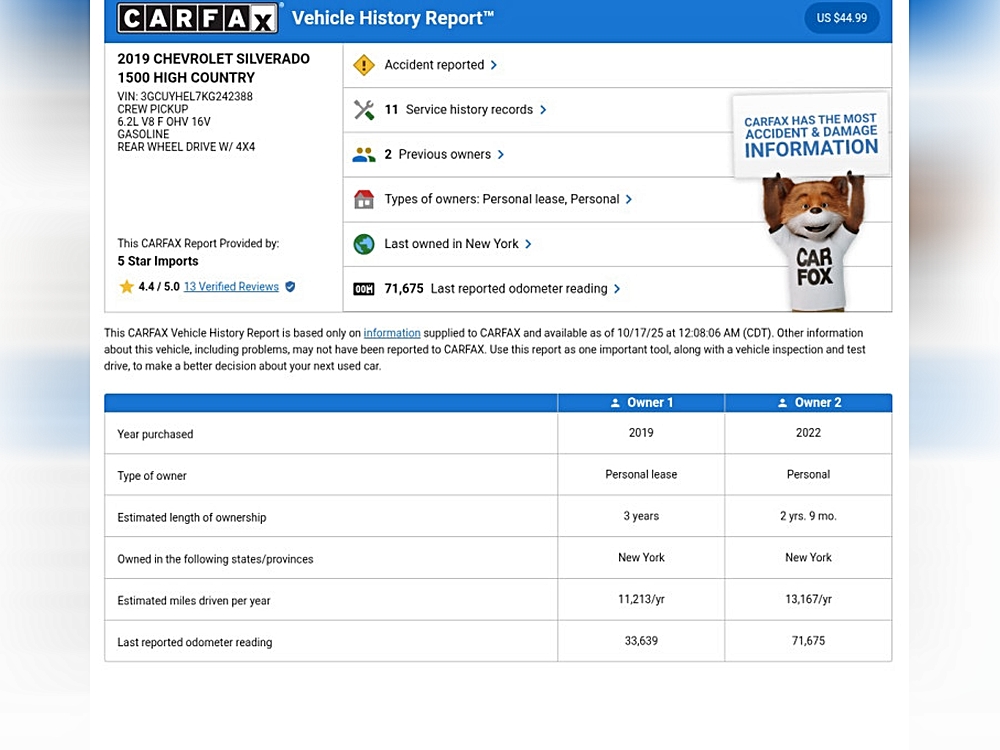
Task: Expand the Previous owners chevron
Action: pos(501,155)
